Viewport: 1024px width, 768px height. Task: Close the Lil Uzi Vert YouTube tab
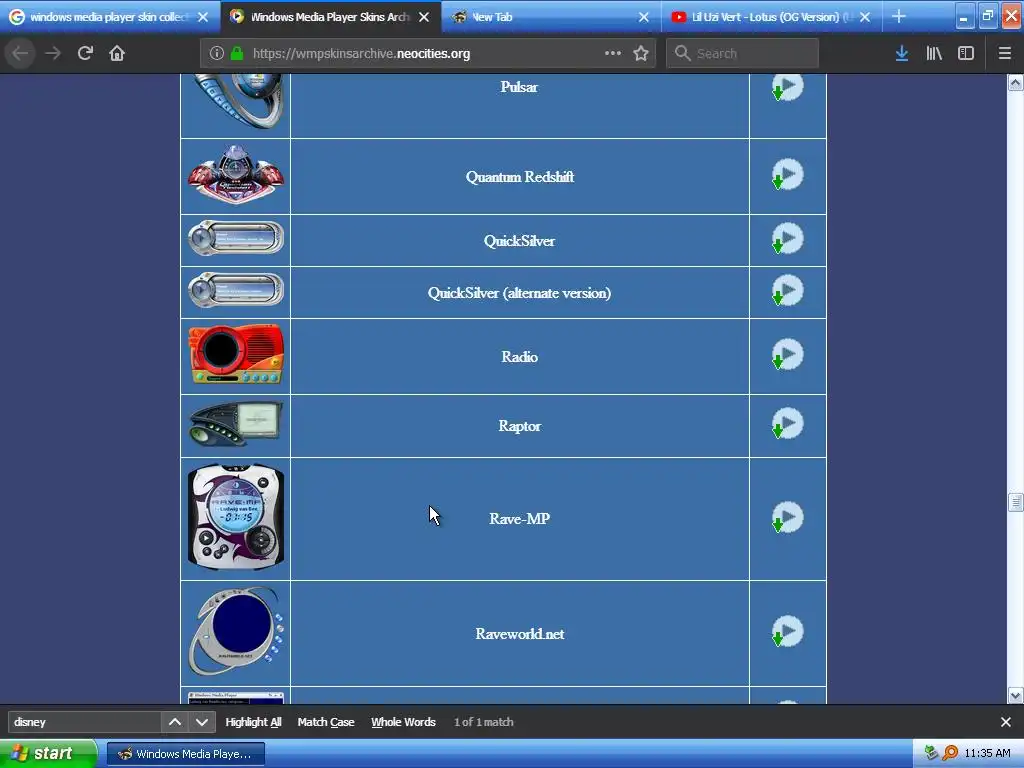865,17
